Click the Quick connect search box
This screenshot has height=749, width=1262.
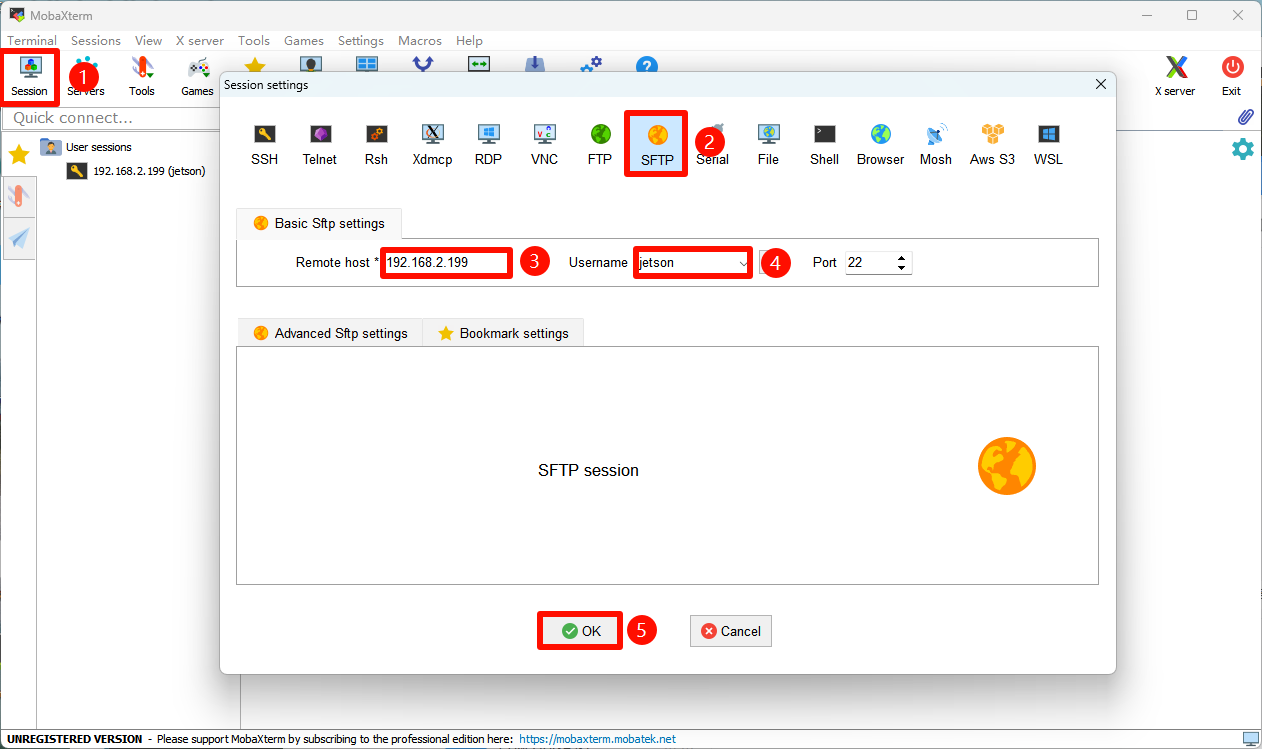[x=110, y=118]
